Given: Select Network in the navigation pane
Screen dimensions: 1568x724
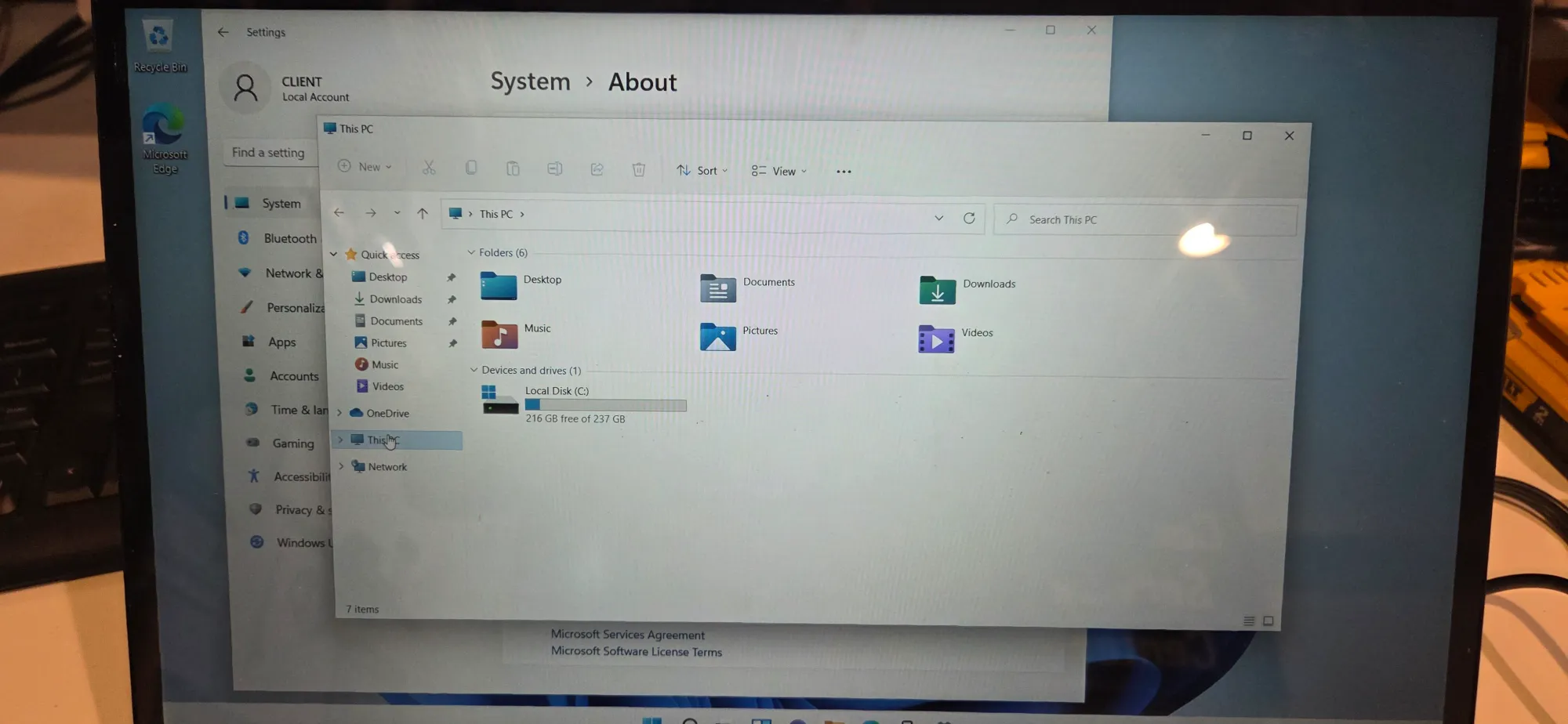Looking at the screenshot, I should [x=387, y=467].
